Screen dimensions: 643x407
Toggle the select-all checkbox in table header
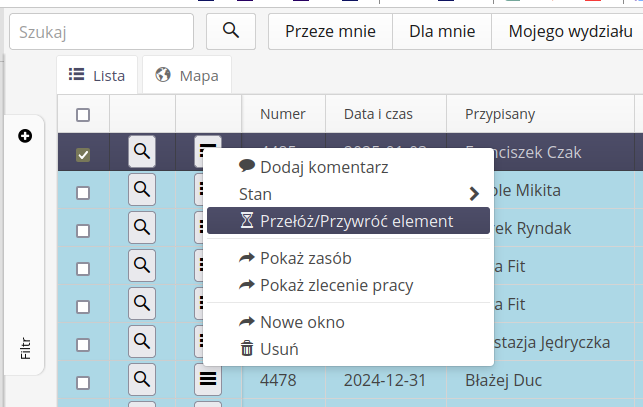click(83, 114)
